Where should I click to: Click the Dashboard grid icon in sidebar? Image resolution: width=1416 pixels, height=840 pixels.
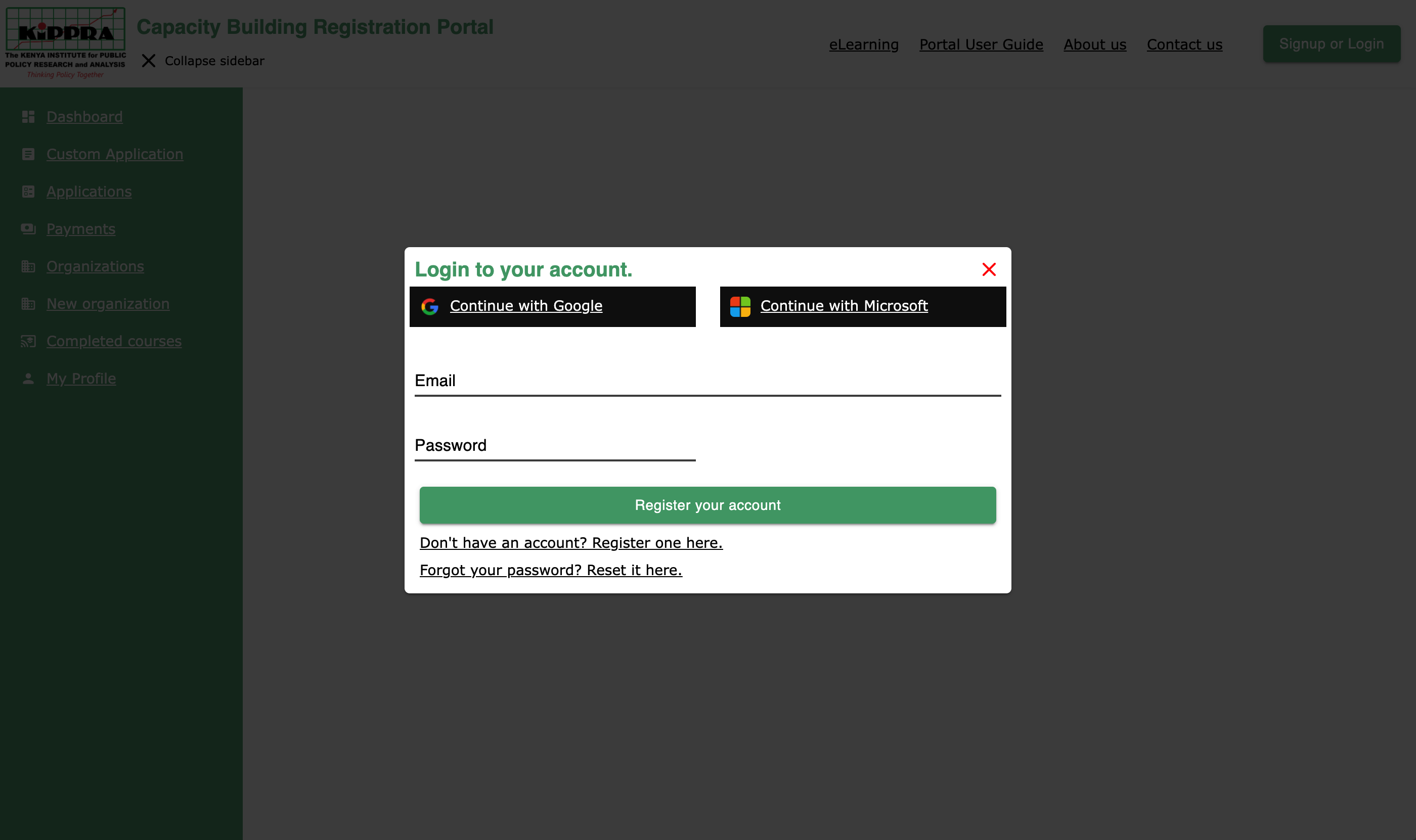coord(28,117)
